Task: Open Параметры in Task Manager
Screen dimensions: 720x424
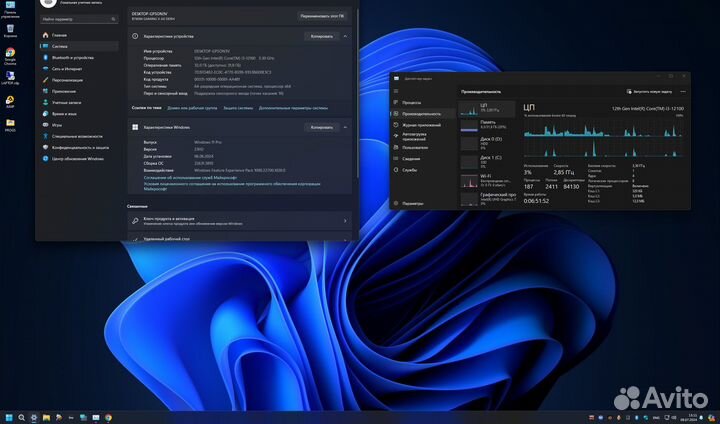Action: pos(422,203)
